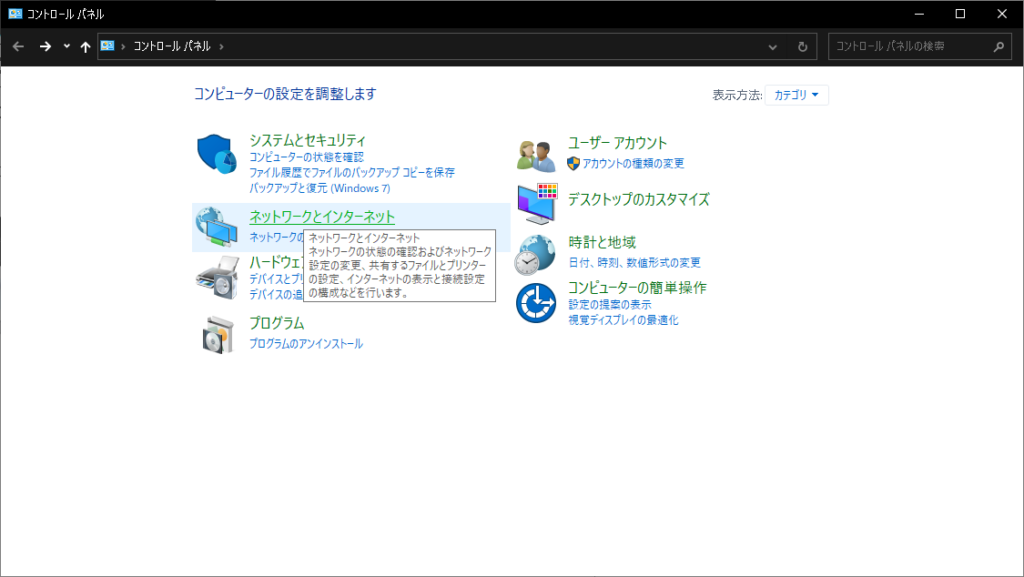
Task: Click the Clock and Region globe icon
Action: (536, 254)
